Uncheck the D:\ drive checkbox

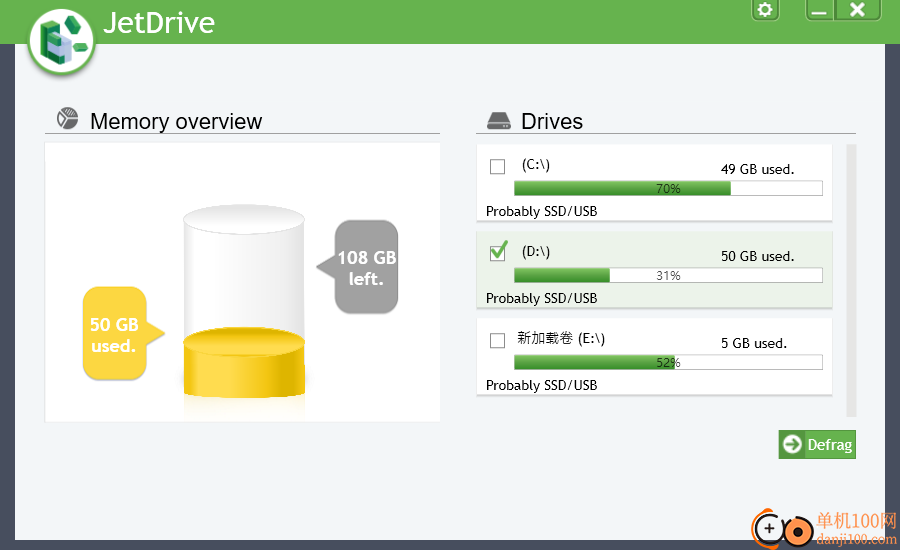[498, 252]
